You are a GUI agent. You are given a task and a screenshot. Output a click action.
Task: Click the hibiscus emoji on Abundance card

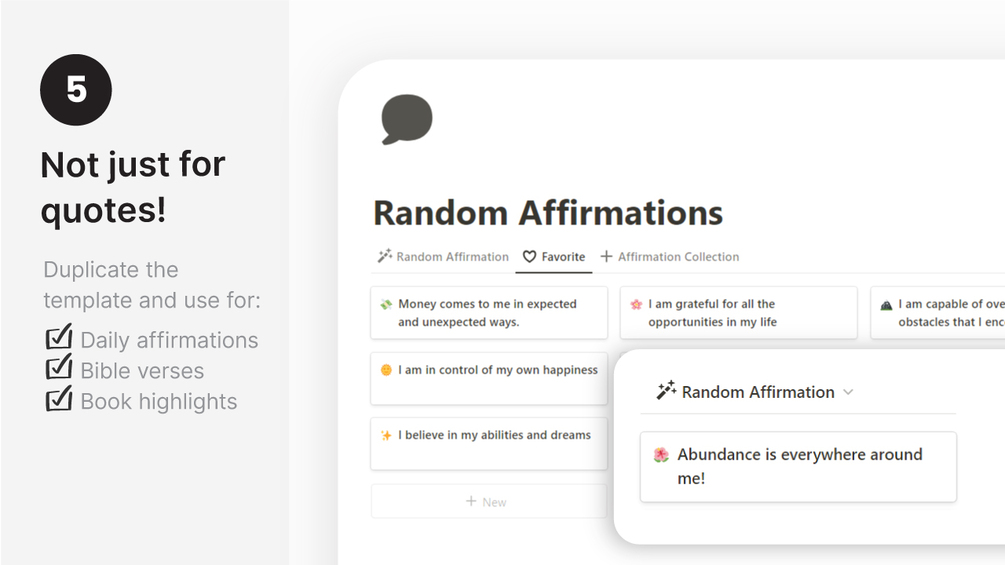661,455
